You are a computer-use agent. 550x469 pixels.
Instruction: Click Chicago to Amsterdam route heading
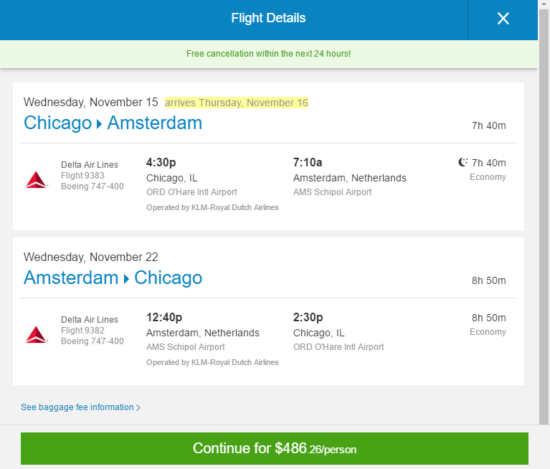point(113,123)
